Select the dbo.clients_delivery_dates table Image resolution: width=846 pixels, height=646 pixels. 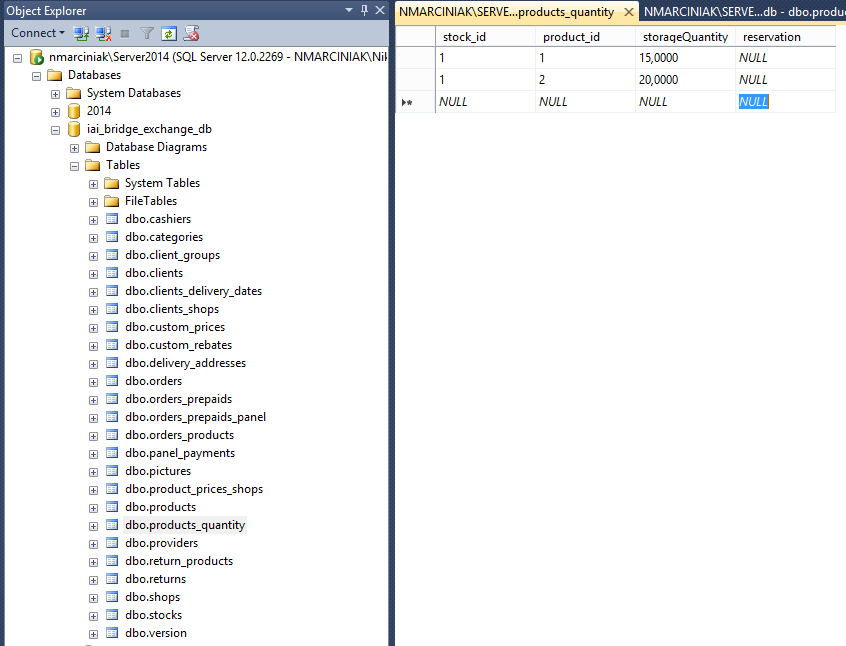pos(193,291)
